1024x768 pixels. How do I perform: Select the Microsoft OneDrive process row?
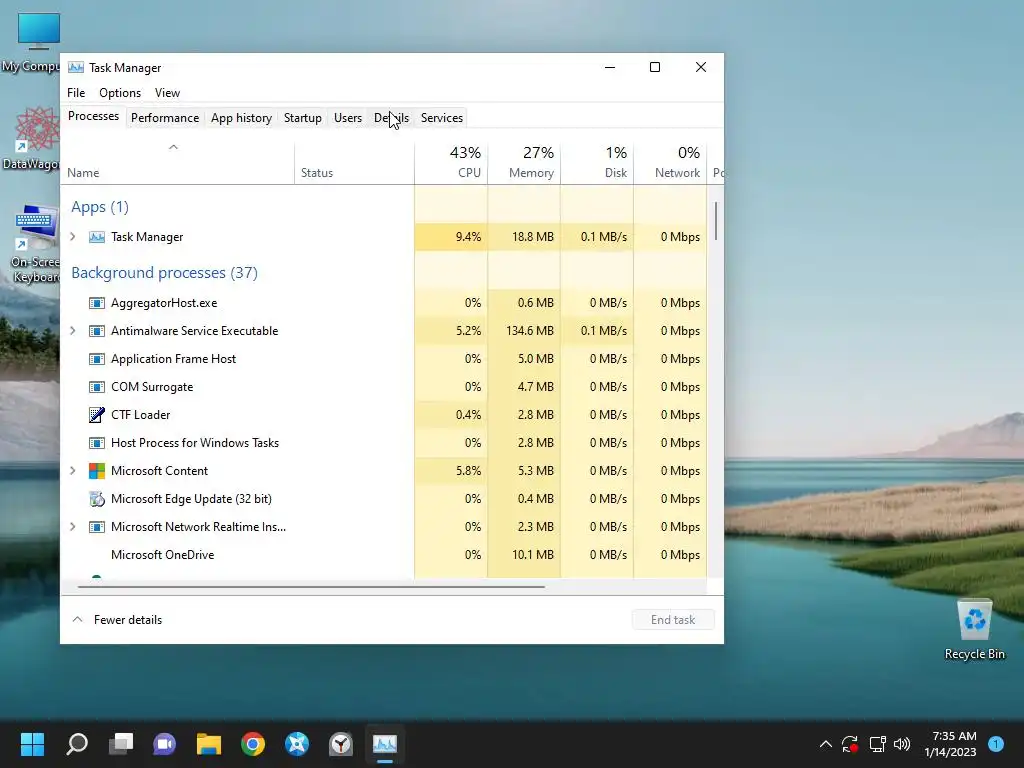point(383,555)
